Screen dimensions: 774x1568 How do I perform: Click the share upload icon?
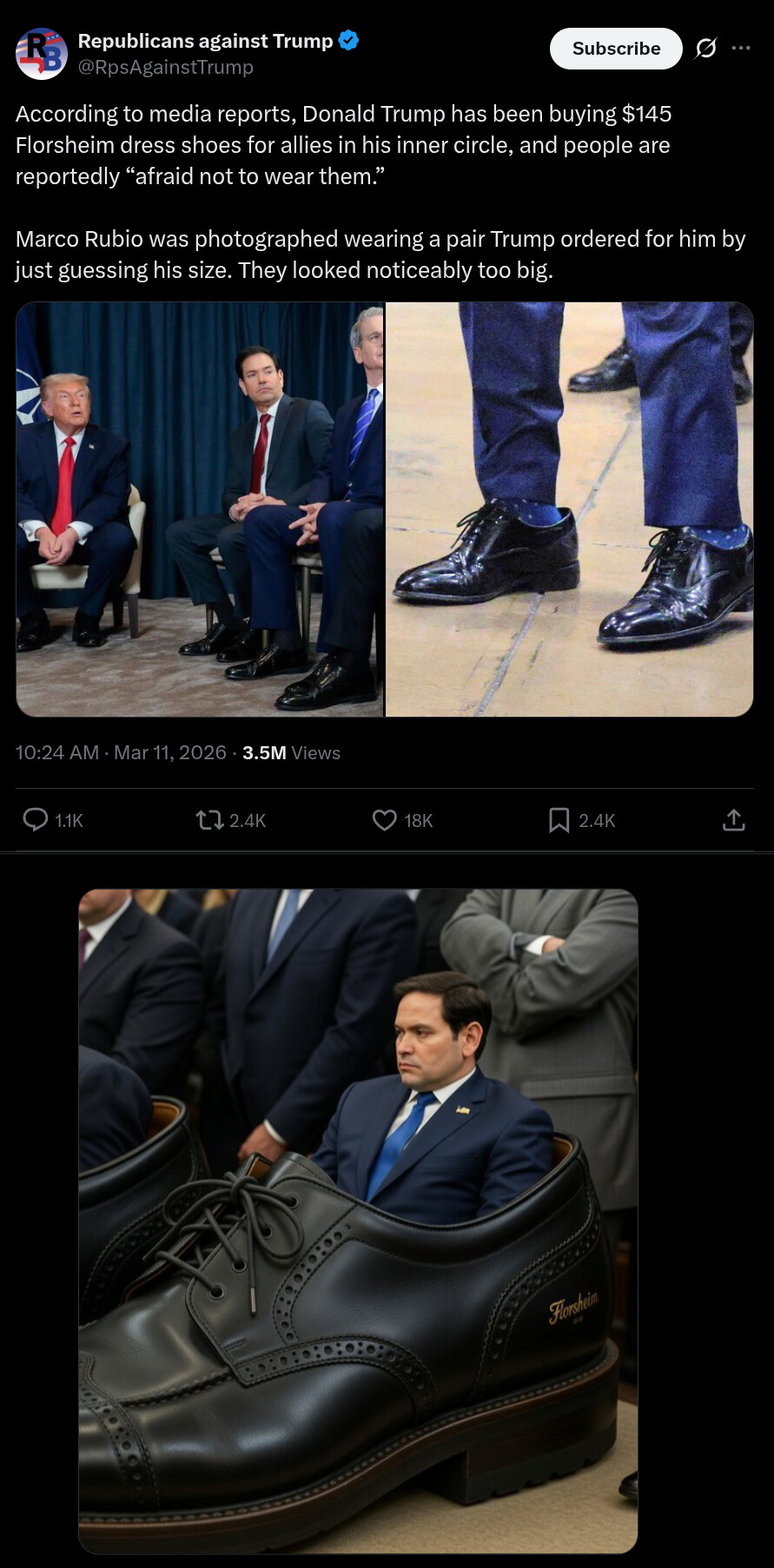click(734, 819)
